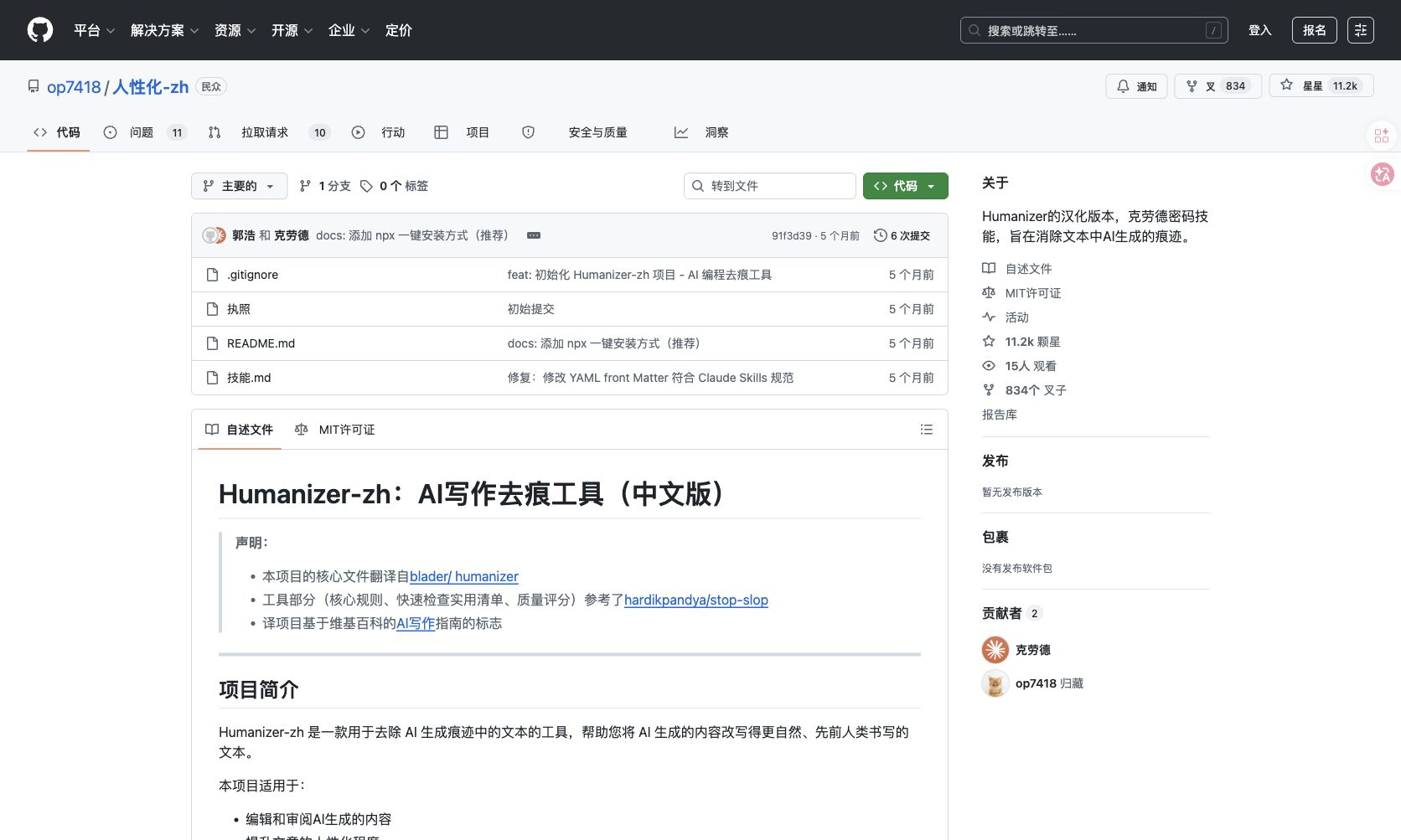
Task: Open the 技能.md file
Action: click(249, 378)
